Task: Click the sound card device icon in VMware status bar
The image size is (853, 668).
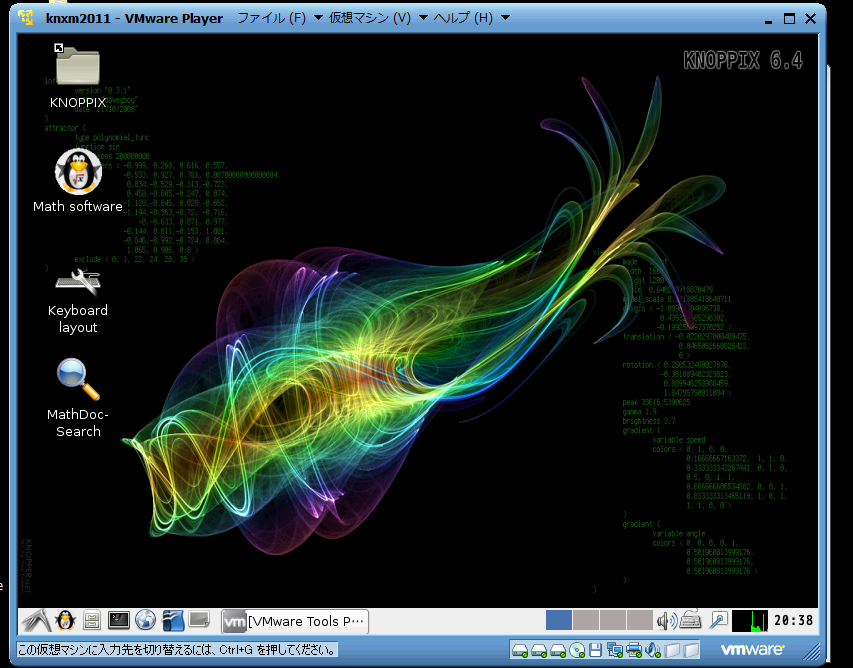Action: point(652,650)
